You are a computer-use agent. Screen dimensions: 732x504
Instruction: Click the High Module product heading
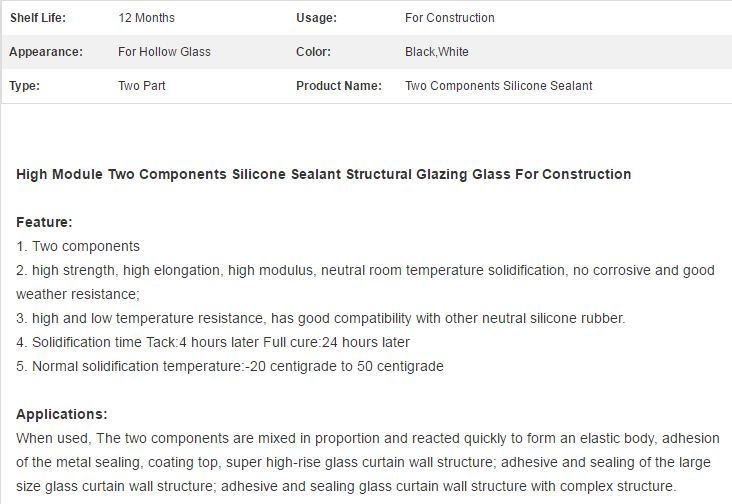tap(324, 175)
